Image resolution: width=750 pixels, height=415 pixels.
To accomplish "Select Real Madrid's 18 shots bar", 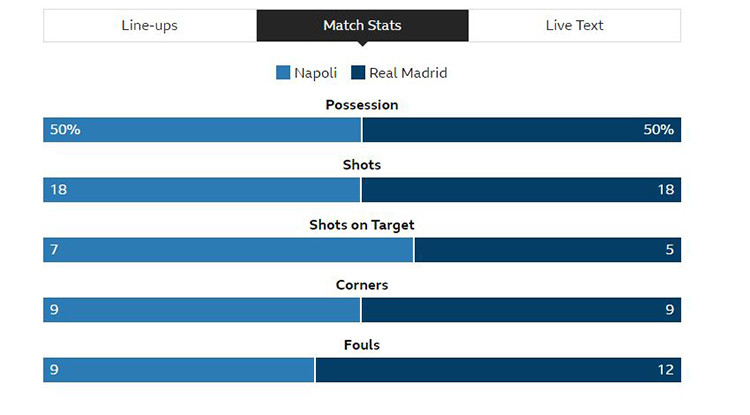I will pos(521,190).
